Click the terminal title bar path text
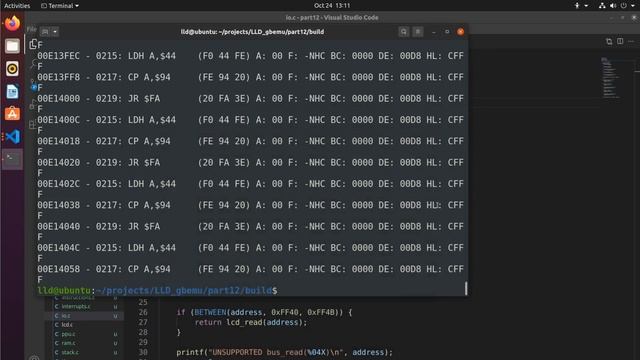 point(252,32)
